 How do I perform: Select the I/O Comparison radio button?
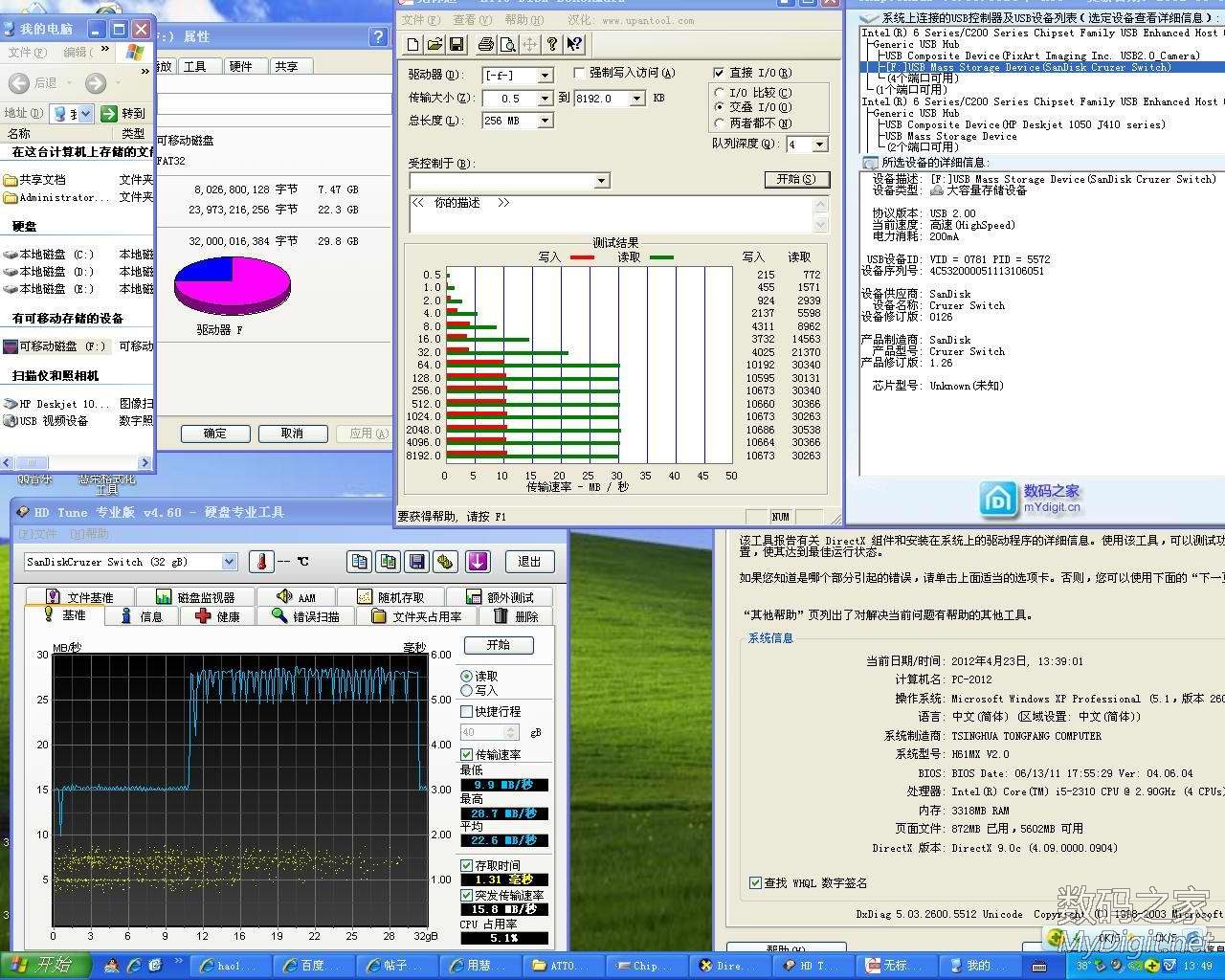pyautogui.click(x=720, y=93)
